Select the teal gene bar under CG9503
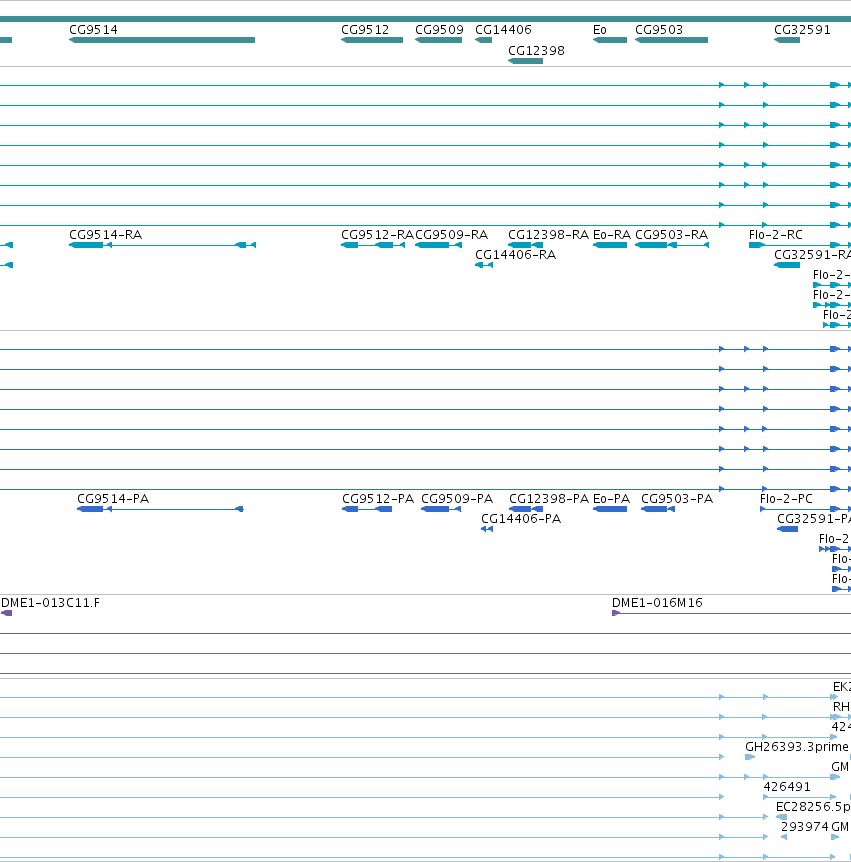Image resolution: width=851 pixels, height=862 pixels. (671, 40)
